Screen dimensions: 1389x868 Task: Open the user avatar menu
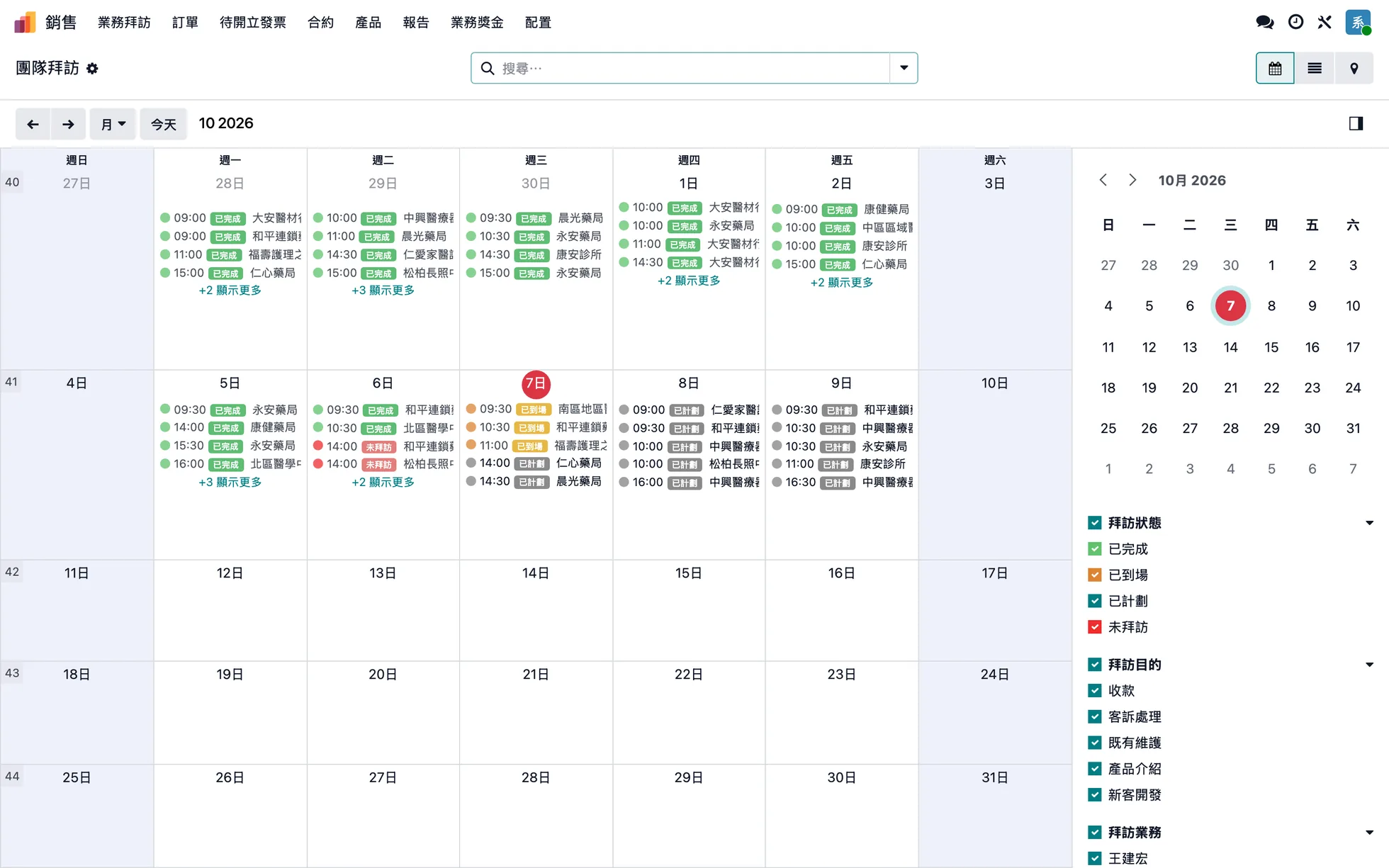tap(1358, 23)
